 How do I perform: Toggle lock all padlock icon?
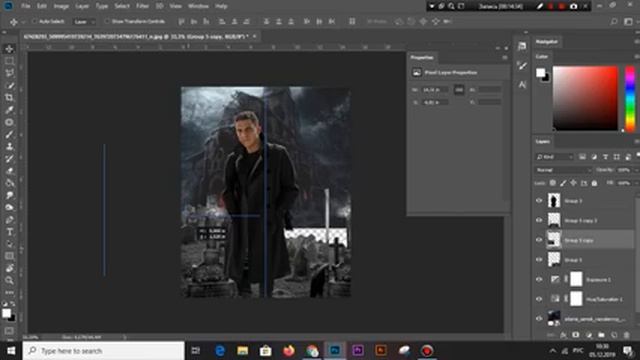point(594,183)
